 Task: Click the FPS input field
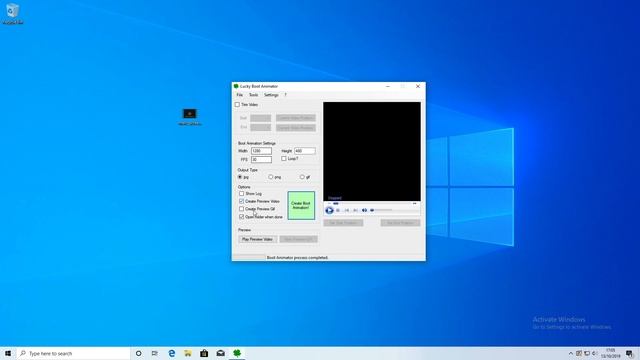click(261, 160)
